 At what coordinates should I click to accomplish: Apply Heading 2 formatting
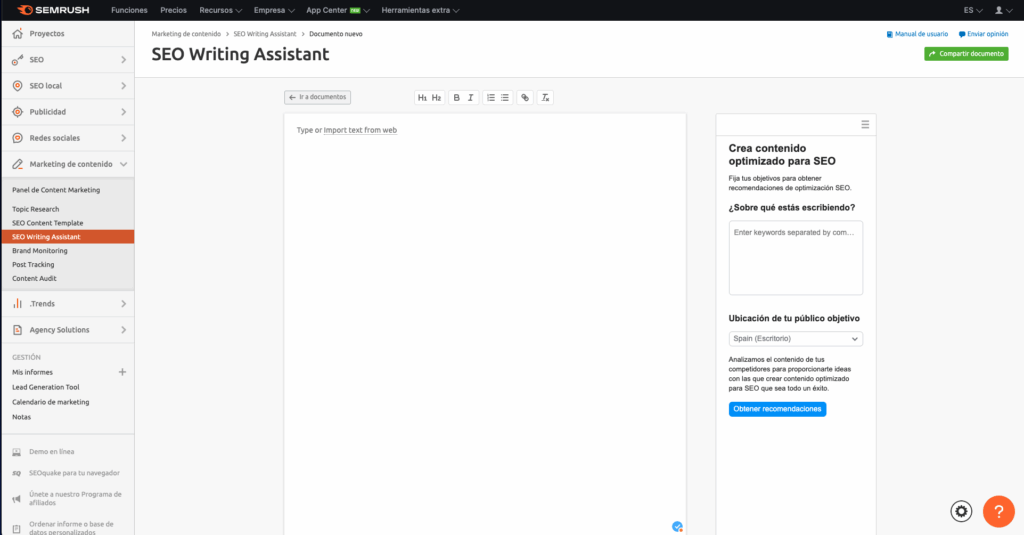pos(436,97)
